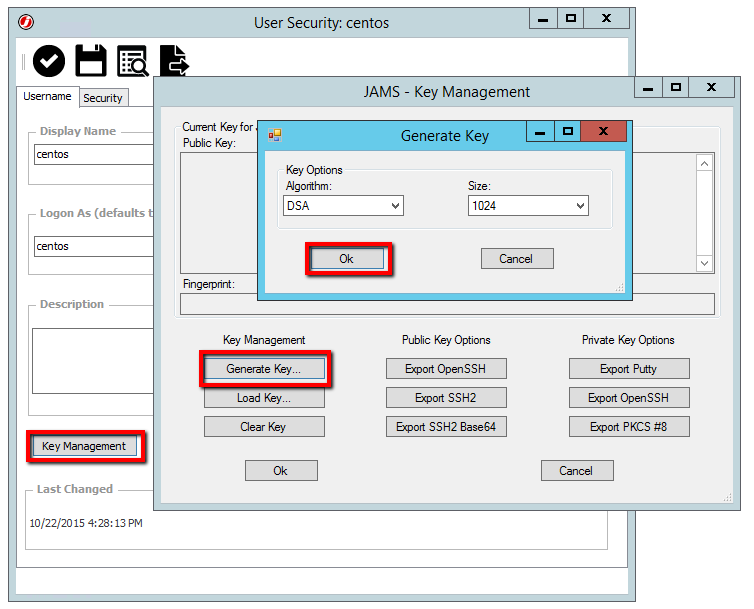Click inside the Description text box
The height and width of the screenshot is (609, 754).
[x=93, y=361]
